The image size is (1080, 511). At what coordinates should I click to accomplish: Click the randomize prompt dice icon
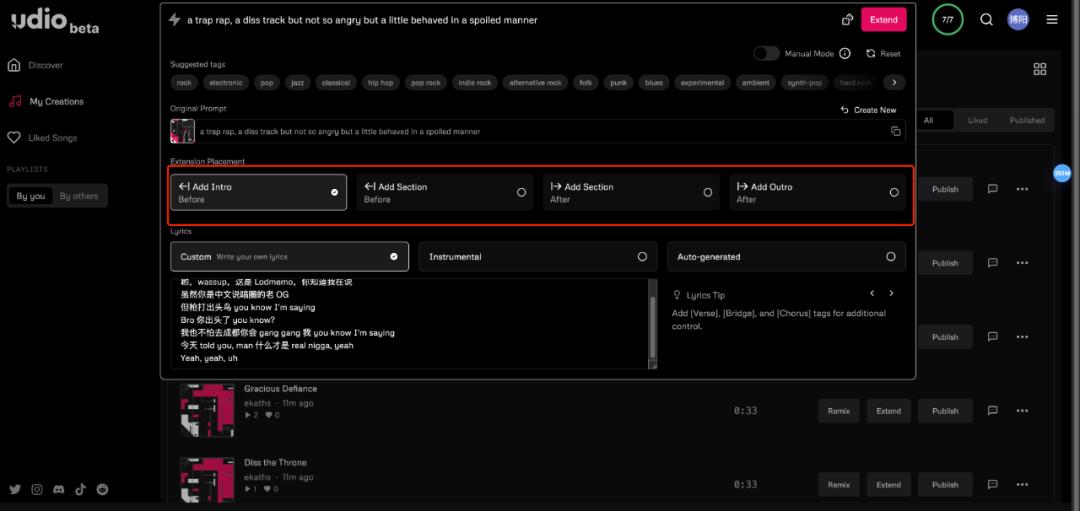point(848,20)
